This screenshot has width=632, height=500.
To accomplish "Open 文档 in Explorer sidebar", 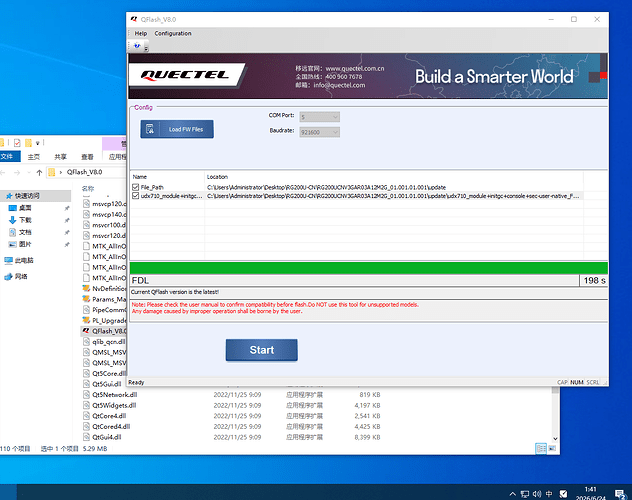I will pyautogui.click(x=25, y=232).
